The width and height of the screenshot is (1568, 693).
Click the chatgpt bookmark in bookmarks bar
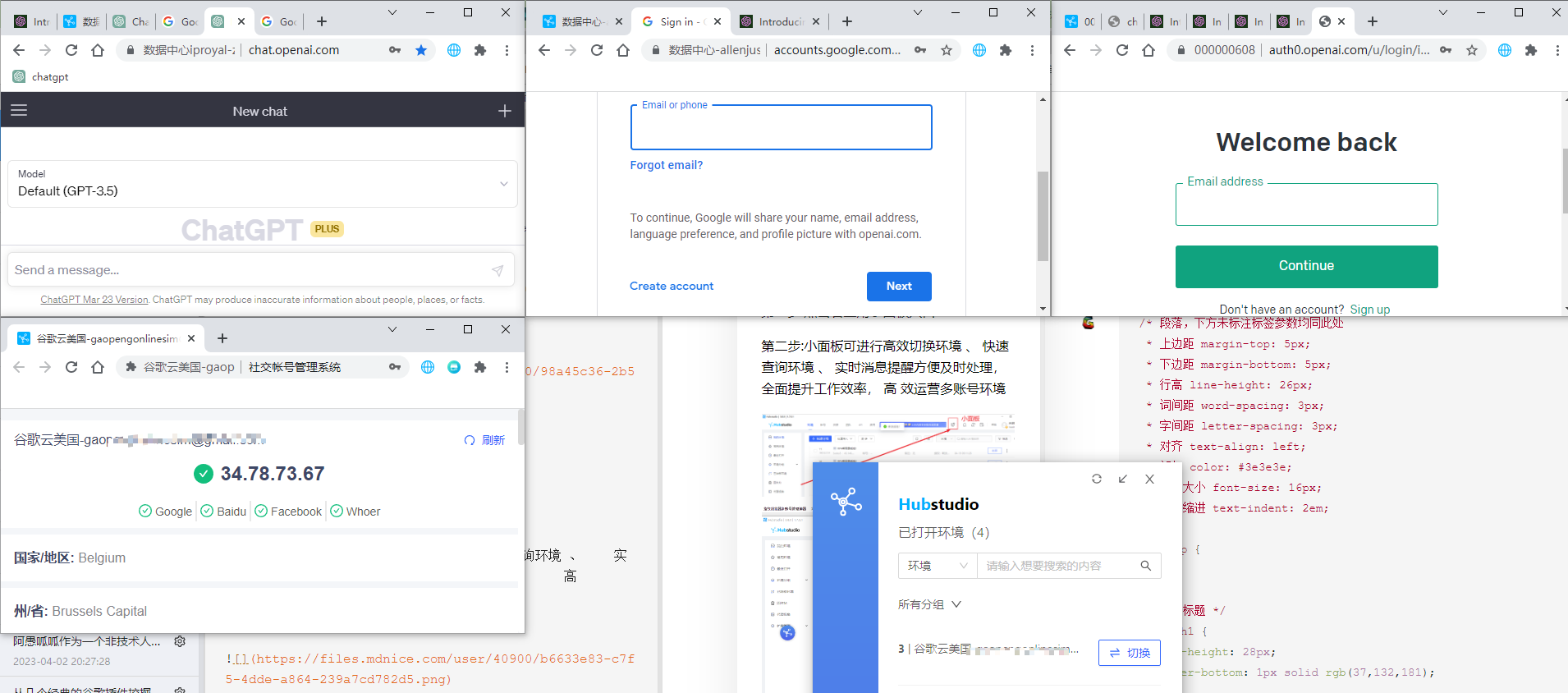tap(41, 76)
